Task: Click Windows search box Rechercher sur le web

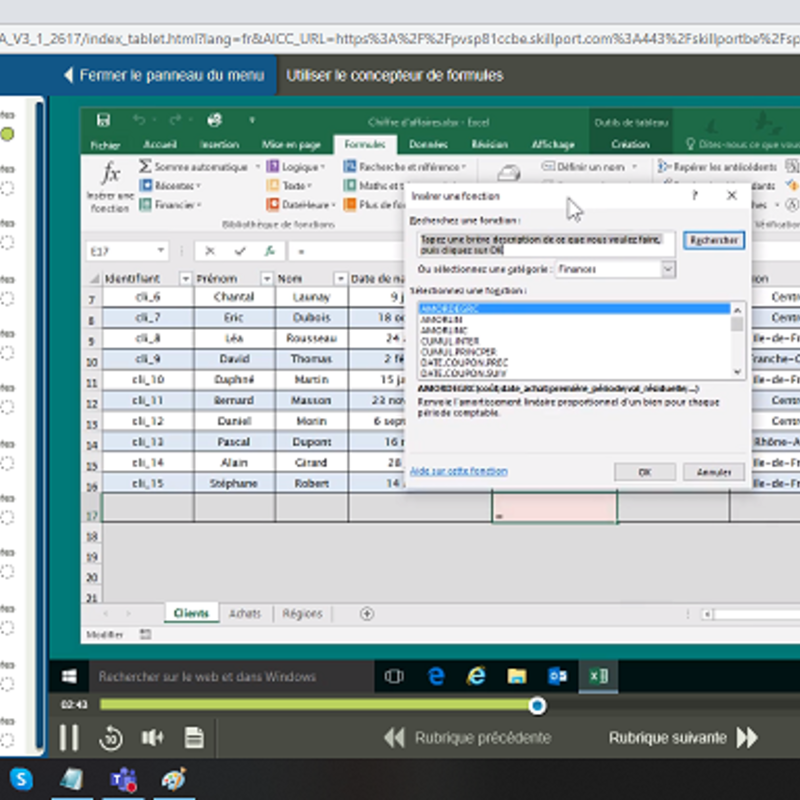Action: pos(232,677)
